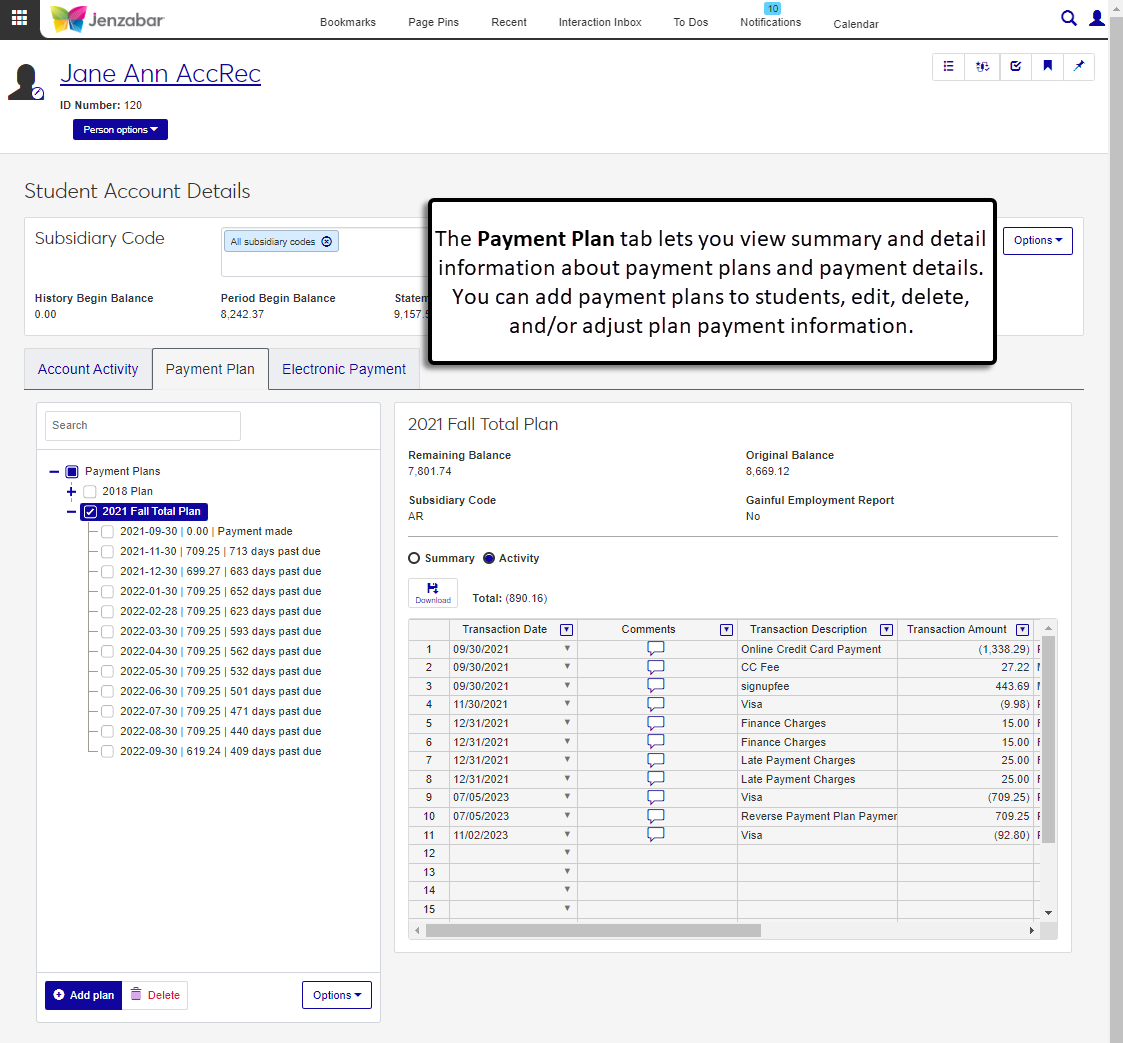This screenshot has width=1123, height=1043.
Task: Click the page pin icon
Action: pyautogui.click(x=1079, y=67)
